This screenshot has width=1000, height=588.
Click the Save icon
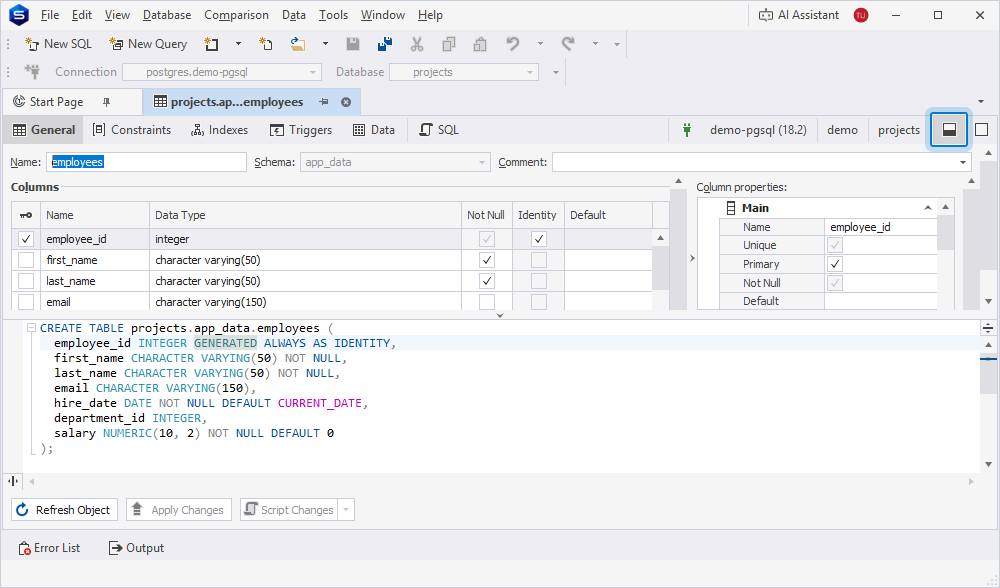tap(353, 44)
